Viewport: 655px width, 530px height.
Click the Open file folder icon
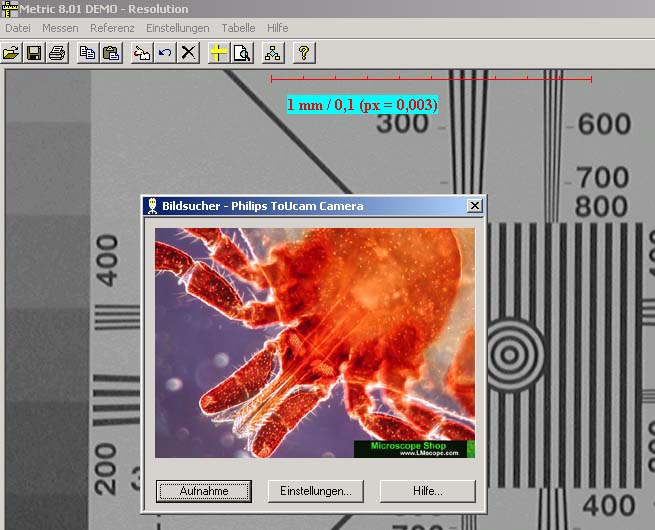click(11, 53)
